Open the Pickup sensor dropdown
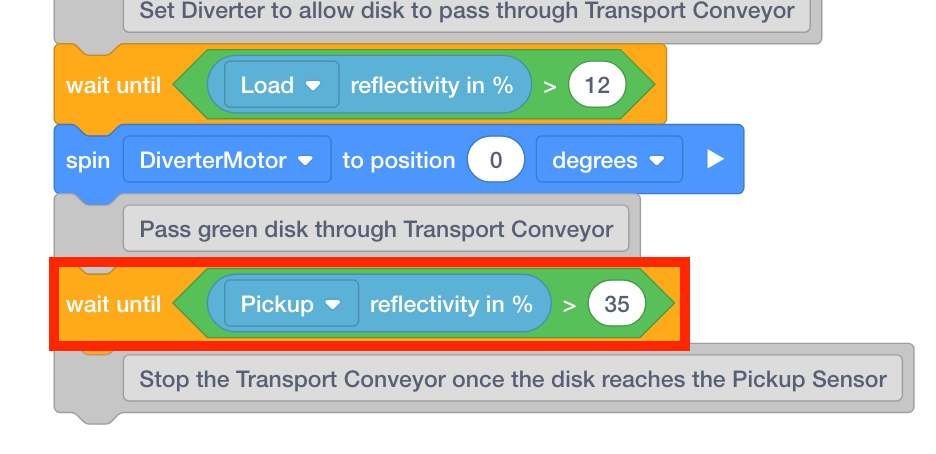The image size is (936, 454). [x=291, y=304]
